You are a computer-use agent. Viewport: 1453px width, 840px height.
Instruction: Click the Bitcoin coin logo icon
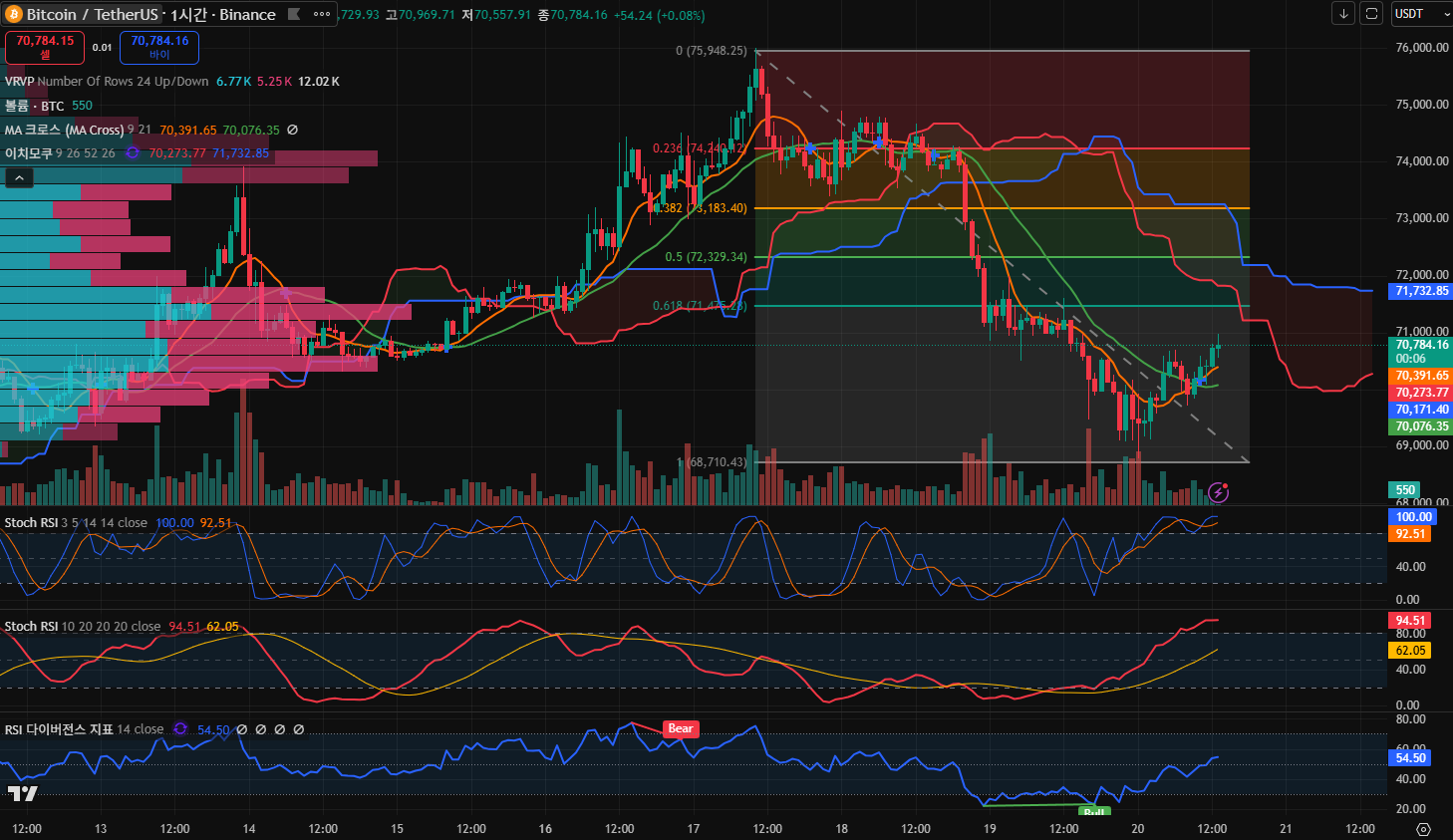(14, 14)
